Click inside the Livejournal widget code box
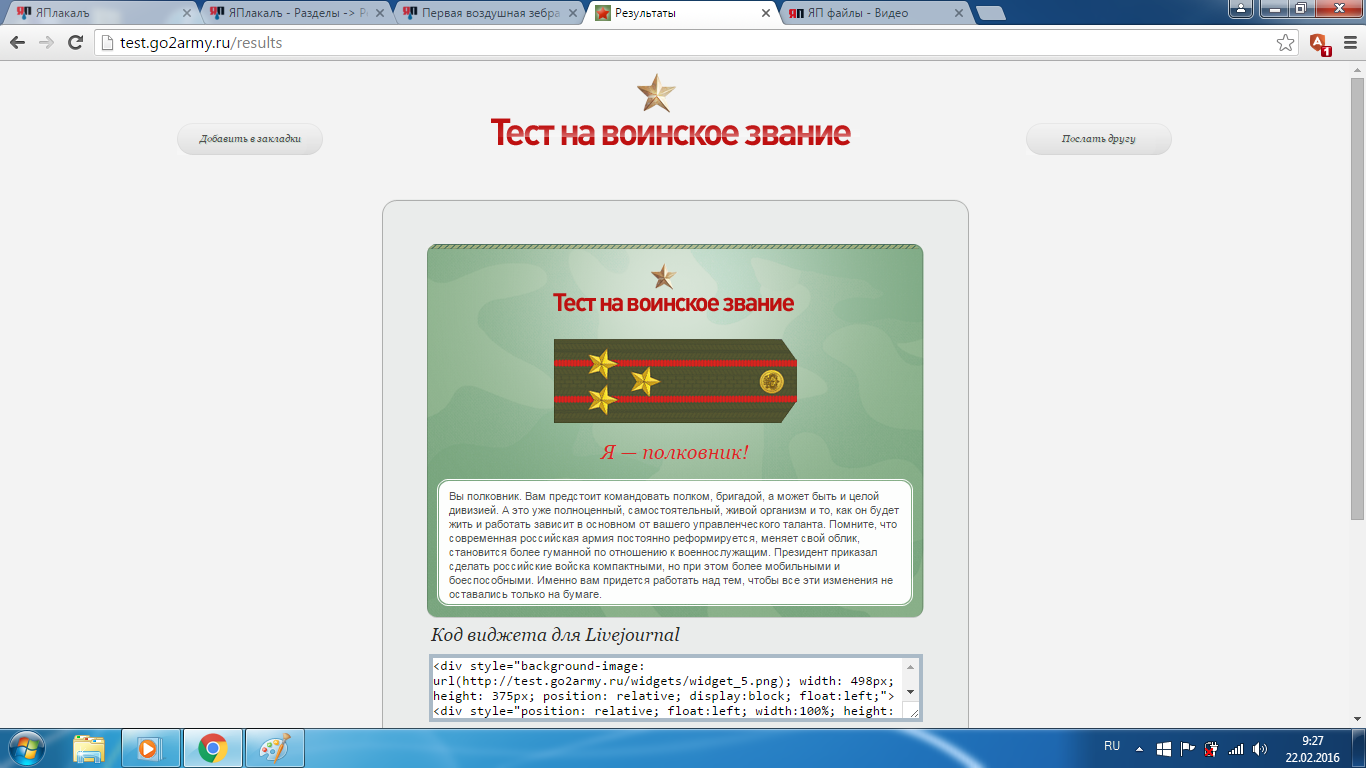1366x768 pixels. (665, 687)
